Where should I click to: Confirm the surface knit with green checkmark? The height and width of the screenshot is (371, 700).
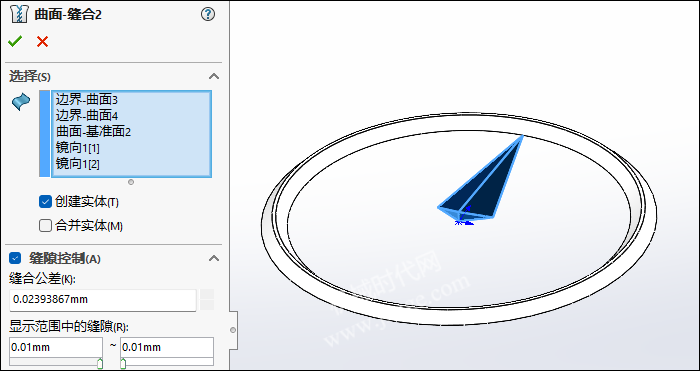[x=15, y=42]
